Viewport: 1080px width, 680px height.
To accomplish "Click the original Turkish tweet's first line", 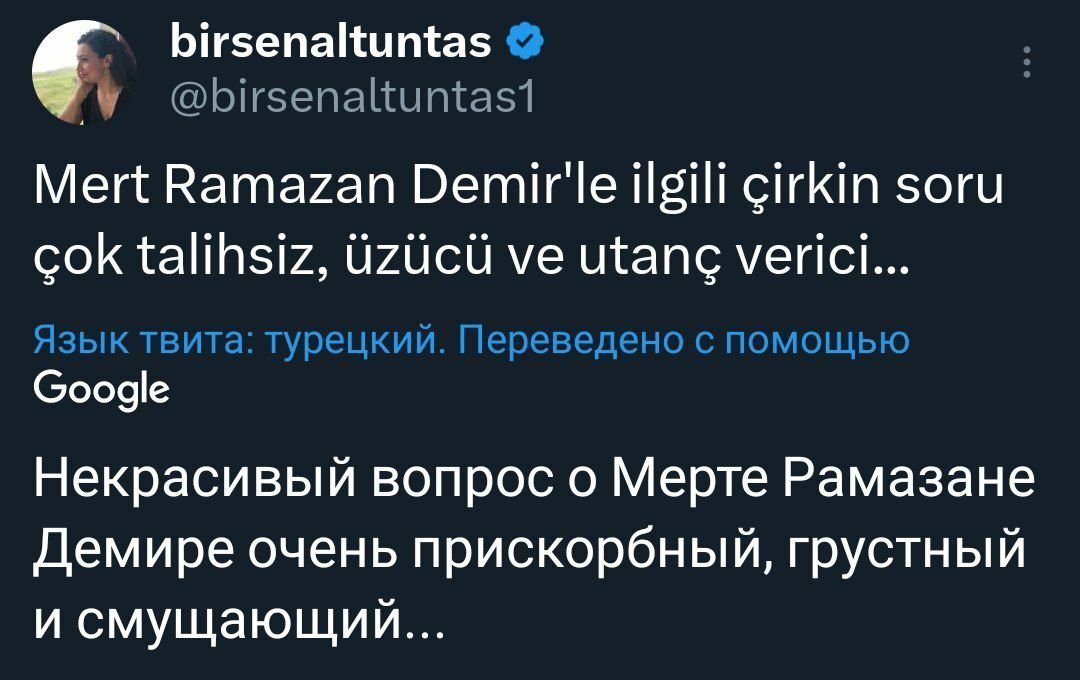I will click(517, 186).
